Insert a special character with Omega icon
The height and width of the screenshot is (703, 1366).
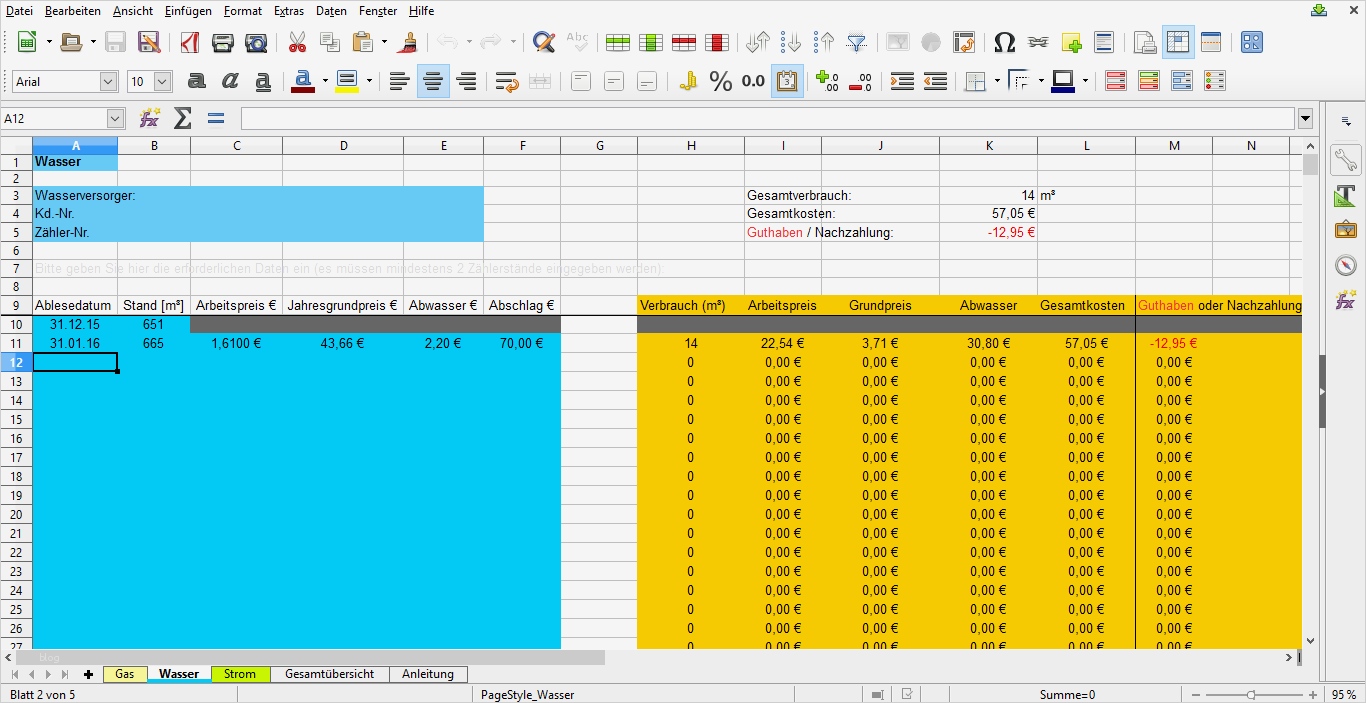click(x=1005, y=42)
